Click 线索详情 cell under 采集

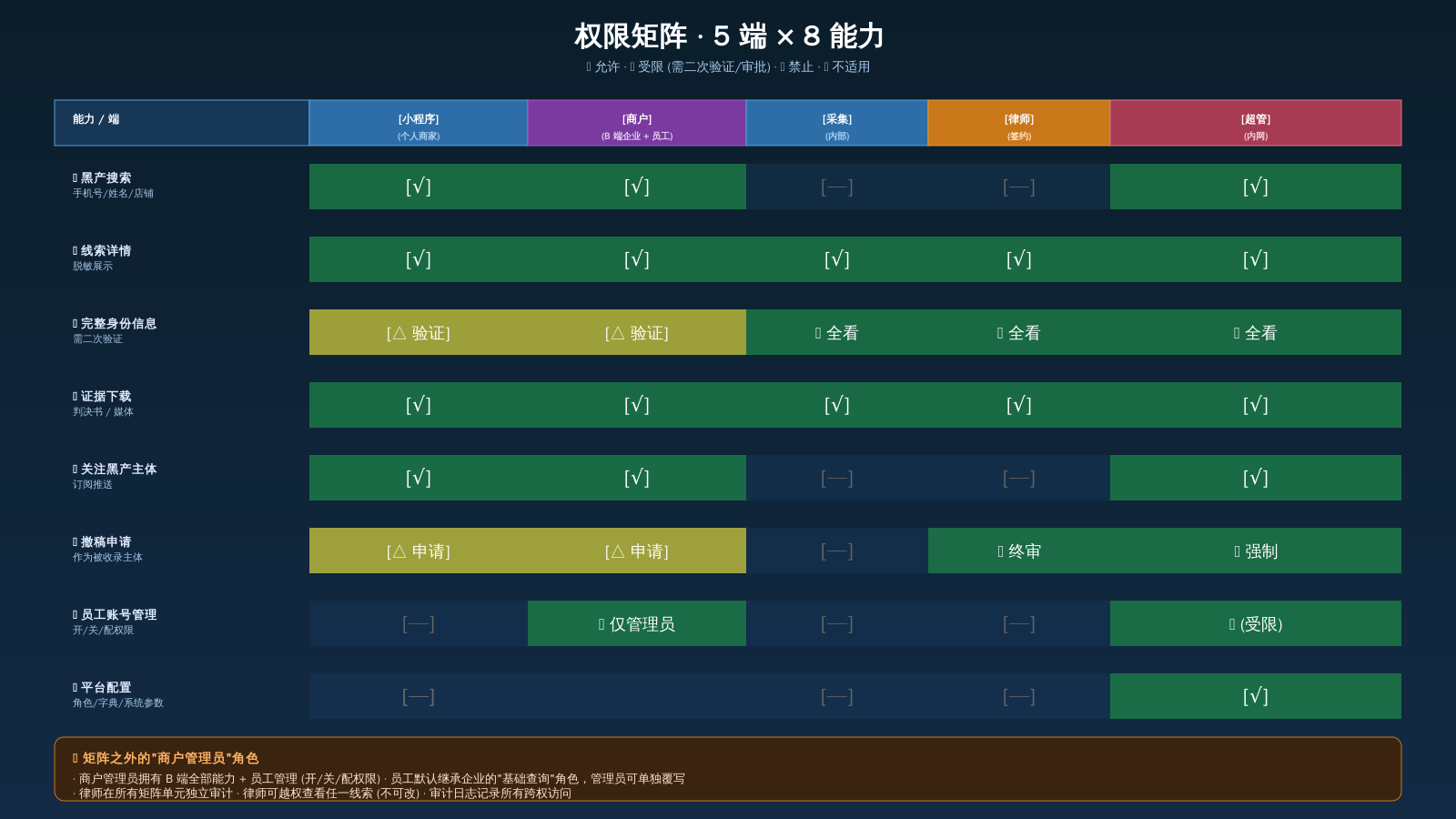(837, 259)
